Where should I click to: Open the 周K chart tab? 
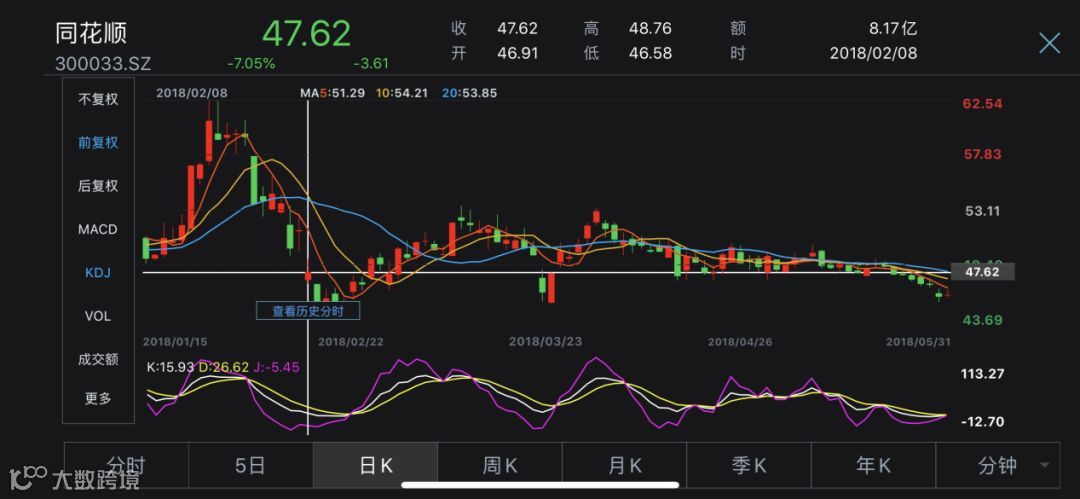click(x=500, y=466)
